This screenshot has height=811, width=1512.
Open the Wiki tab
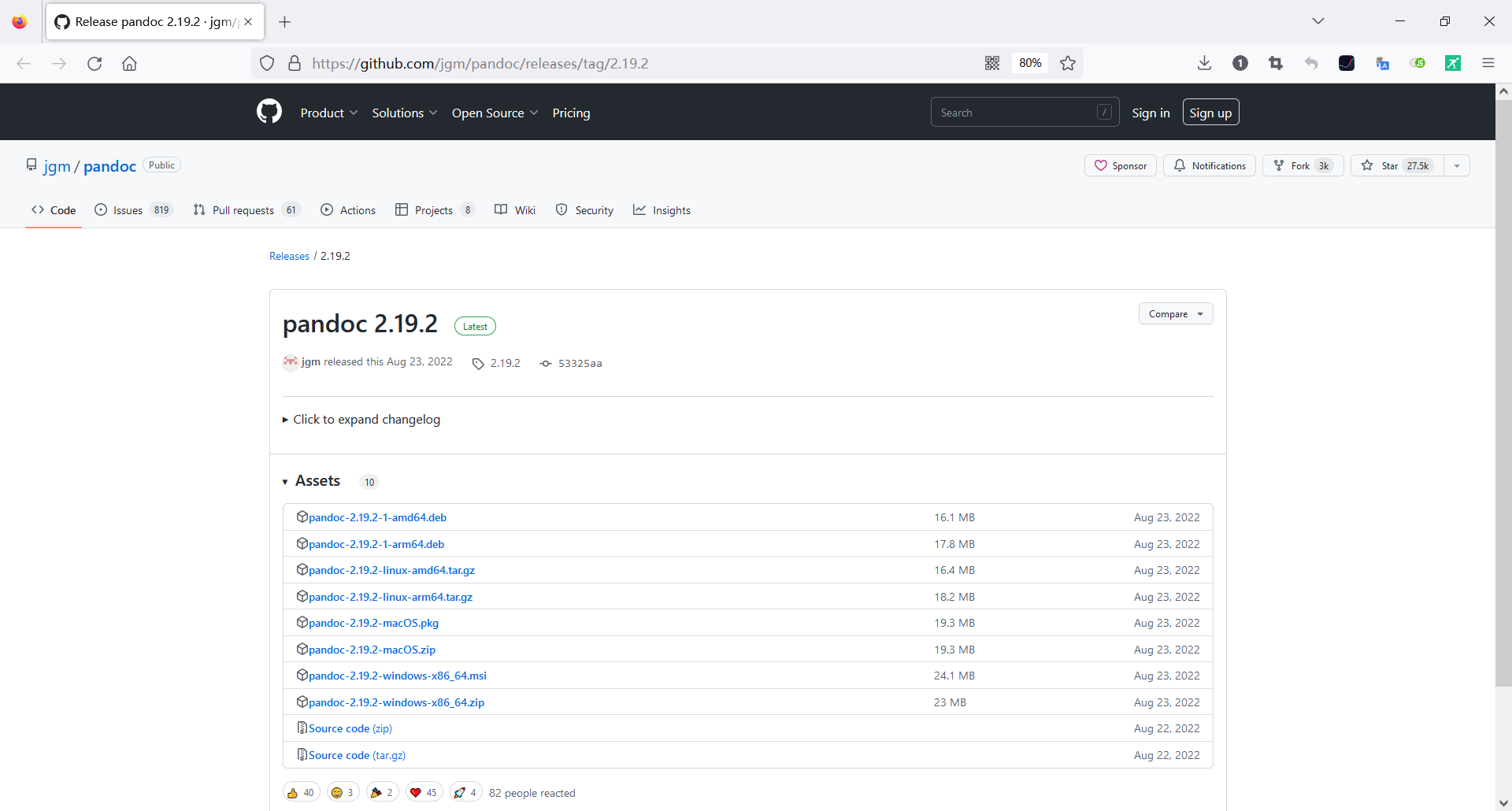tap(515, 210)
